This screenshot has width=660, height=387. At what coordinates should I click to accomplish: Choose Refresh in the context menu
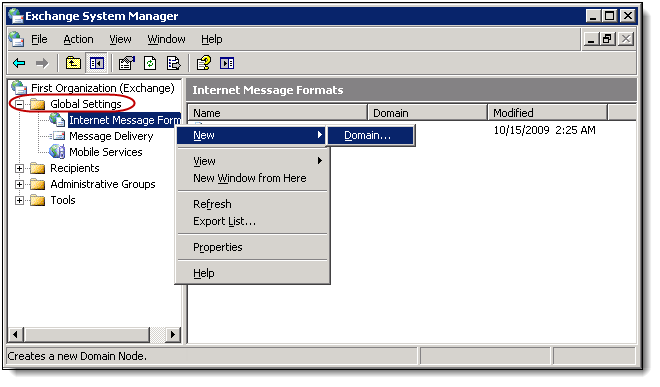[x=251, y=204]
